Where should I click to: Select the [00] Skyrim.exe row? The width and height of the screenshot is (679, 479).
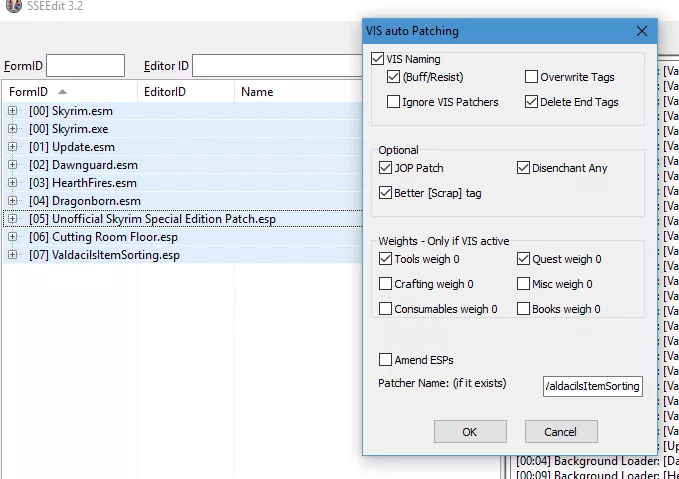[182, 129]
